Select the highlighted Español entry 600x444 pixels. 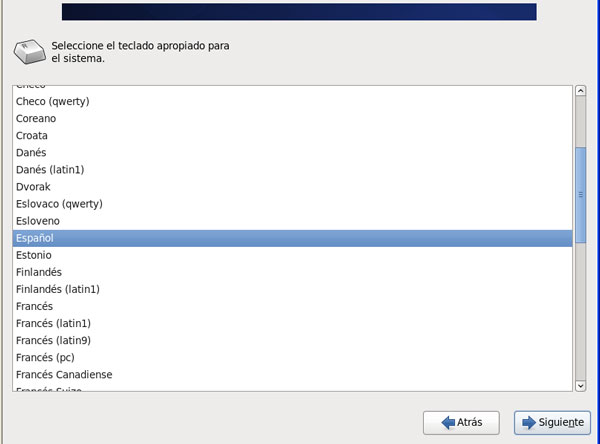pos(35,238)
